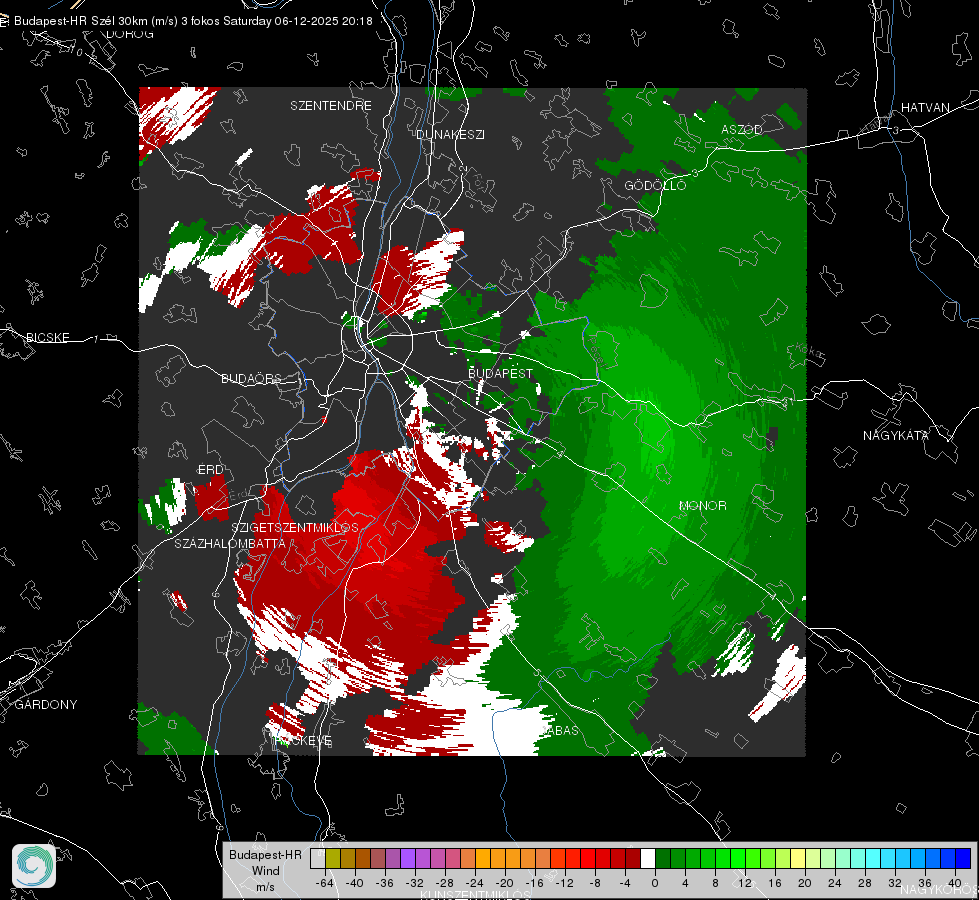Click the '-24' value on the legend scale
Image resolution: width=979 pixels, height=900 pixels.
tap(475, 883)
